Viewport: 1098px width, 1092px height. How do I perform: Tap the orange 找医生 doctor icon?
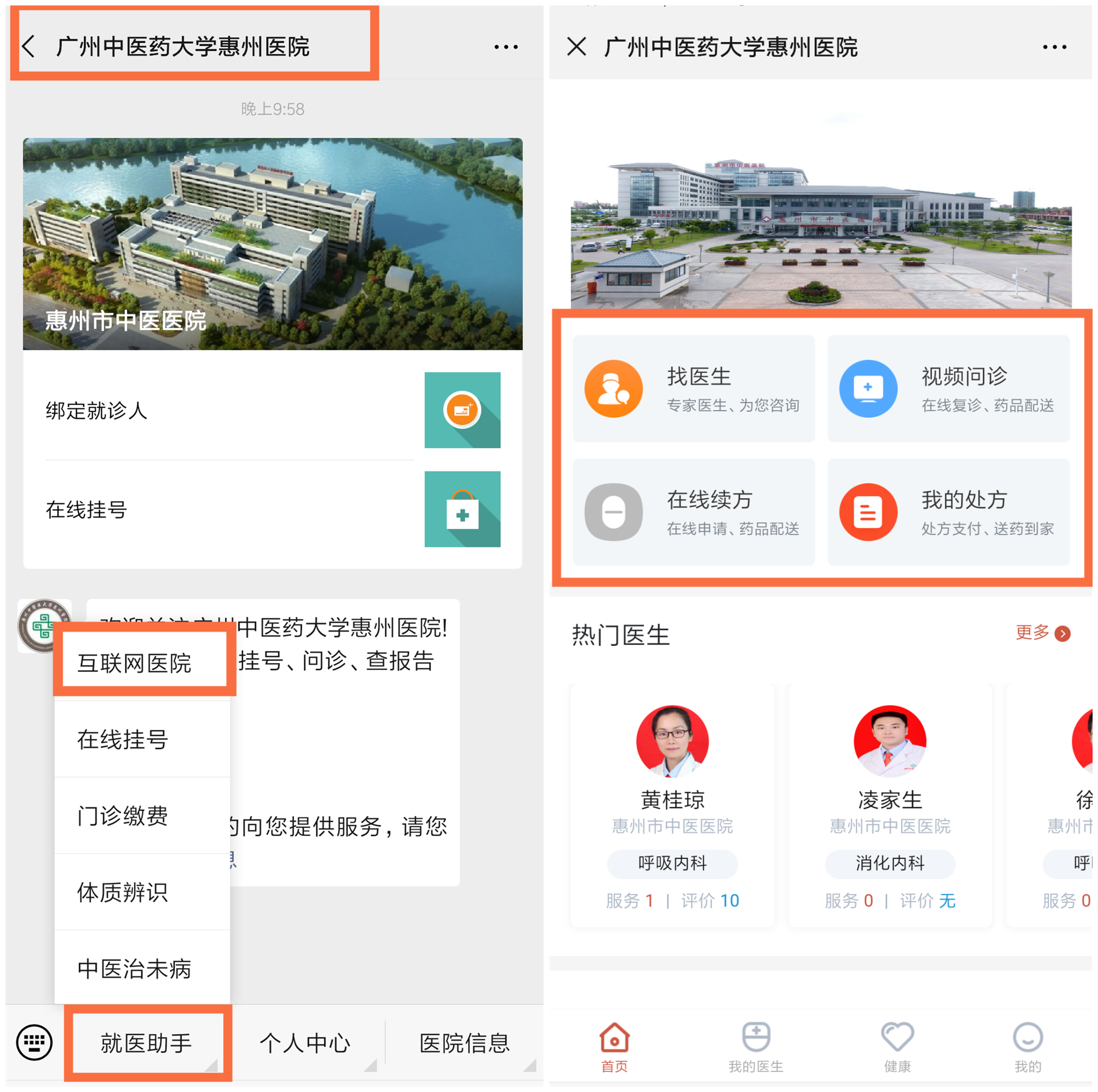coord(613,389)
